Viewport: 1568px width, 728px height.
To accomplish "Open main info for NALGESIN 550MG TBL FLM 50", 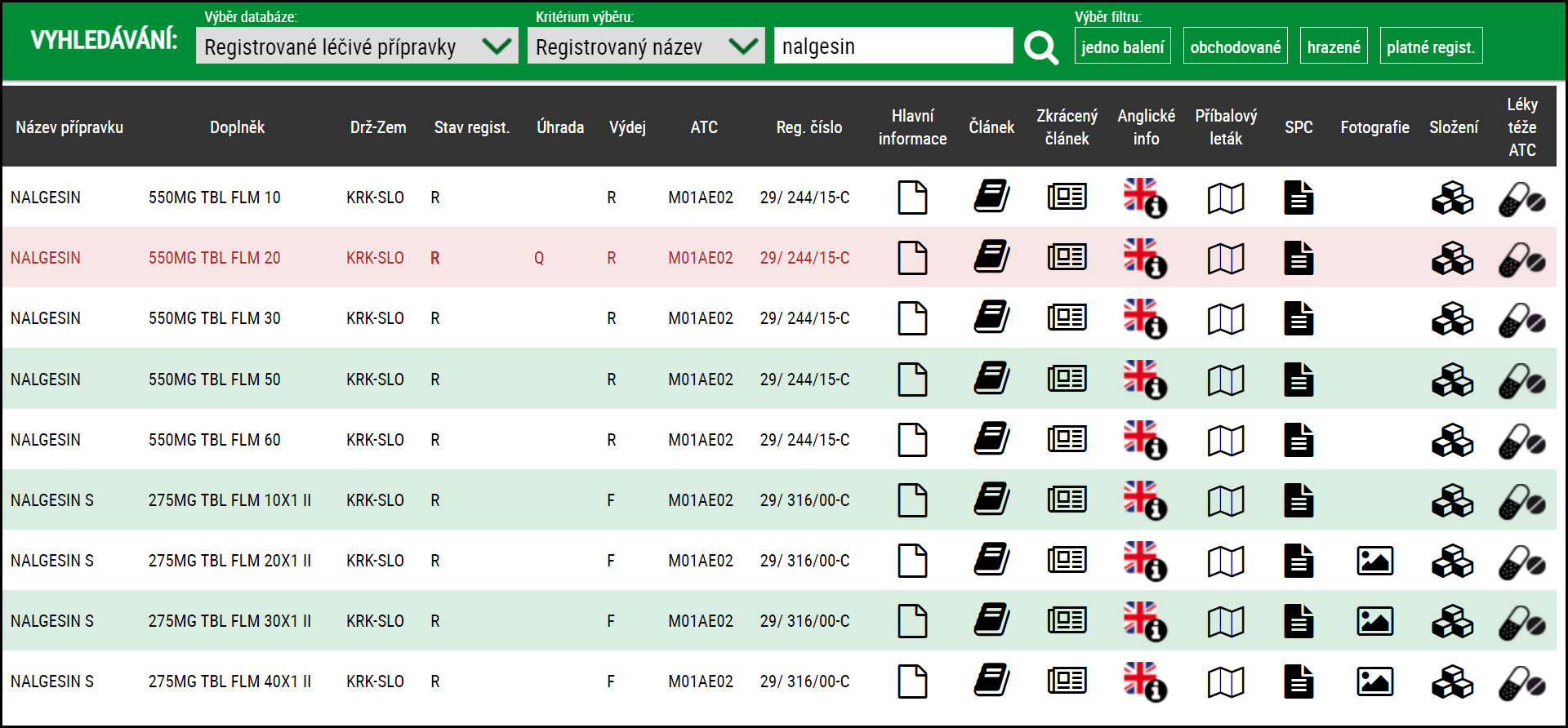I will [912, 380].
